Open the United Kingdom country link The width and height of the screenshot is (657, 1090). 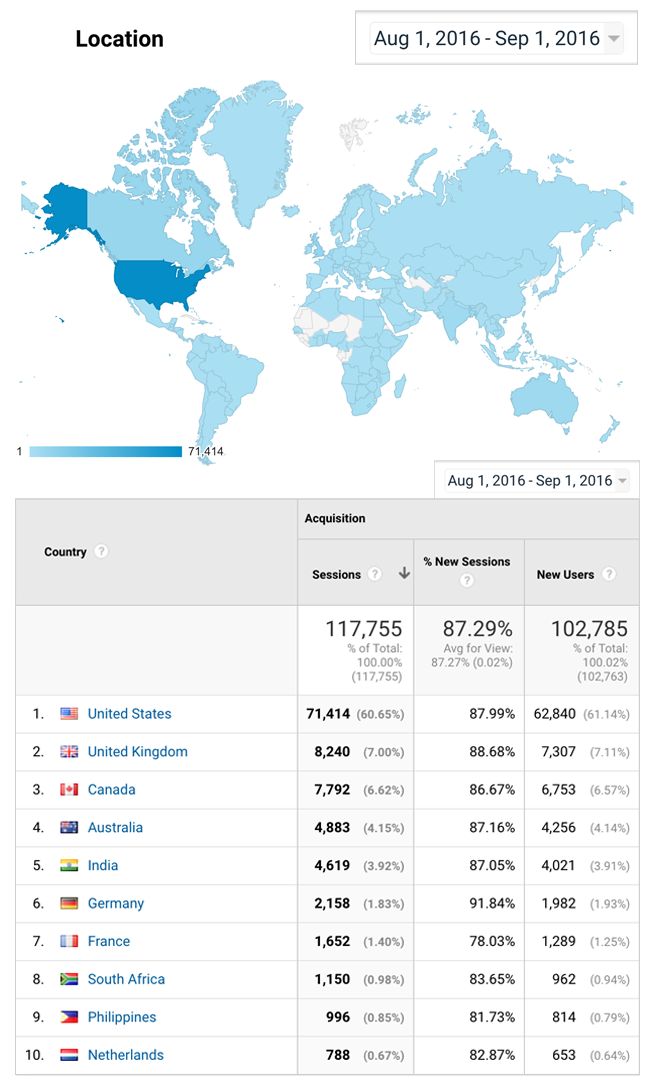[138, 751]
